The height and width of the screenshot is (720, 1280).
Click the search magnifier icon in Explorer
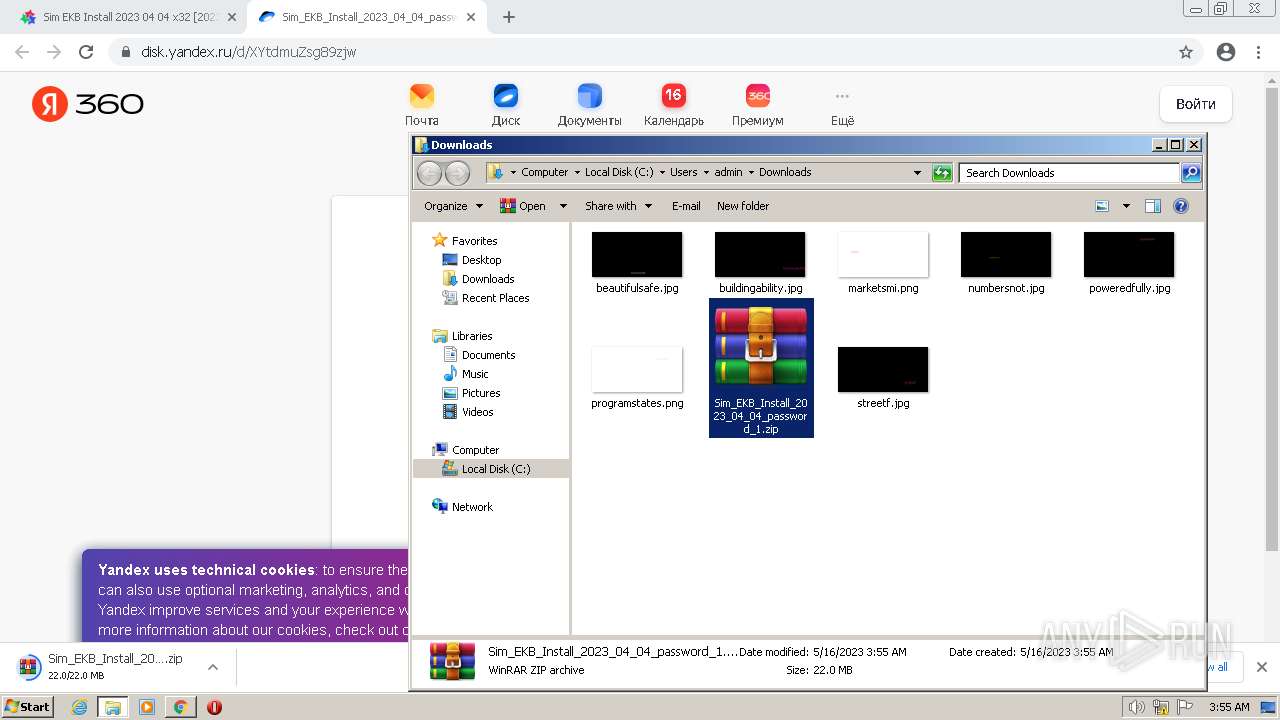pos(1191,173)
